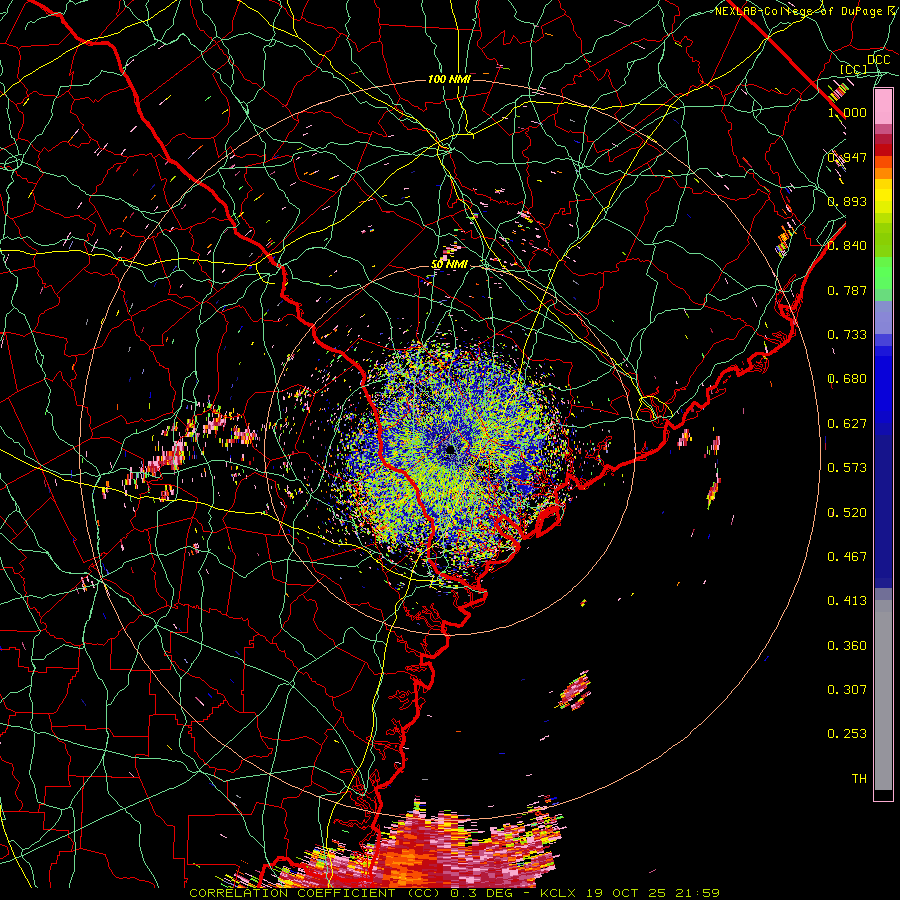Image resolution: width=900 pixels, height=900 pixels.
Task: Click the 0.413 legend value
Action: (x=847, y=601)
